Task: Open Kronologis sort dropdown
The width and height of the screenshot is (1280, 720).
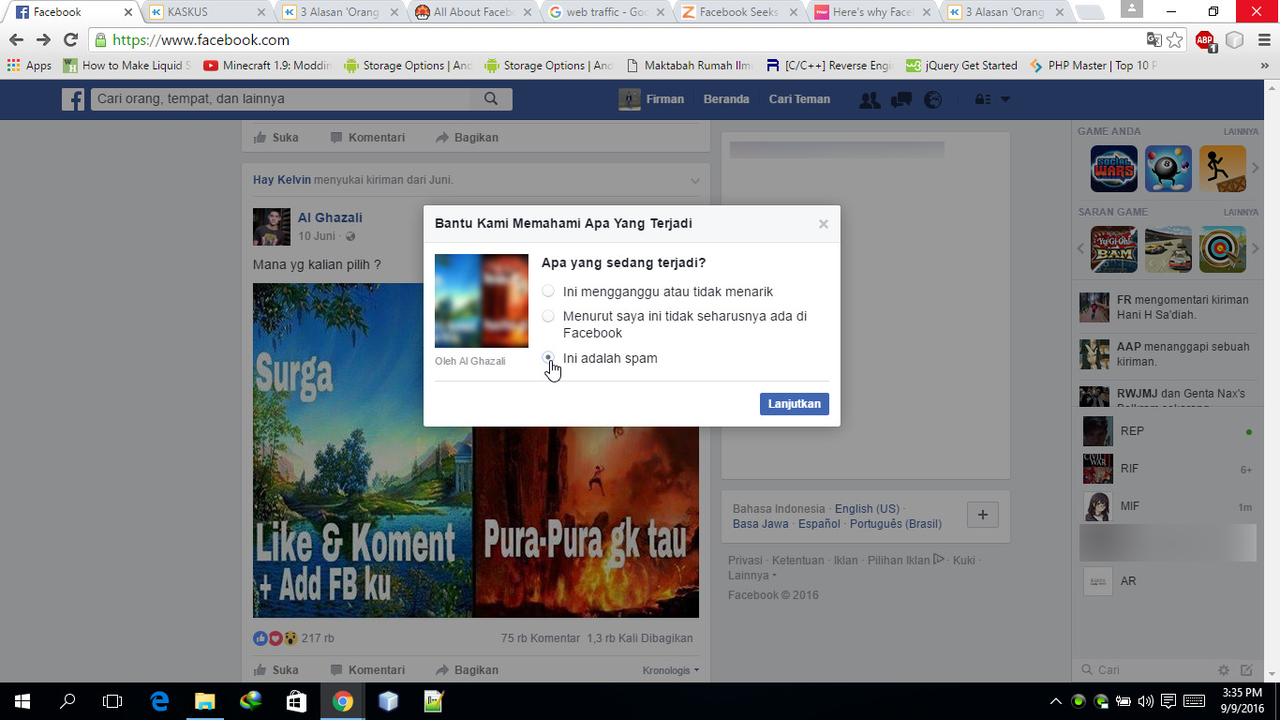Action: pos(671,670)
